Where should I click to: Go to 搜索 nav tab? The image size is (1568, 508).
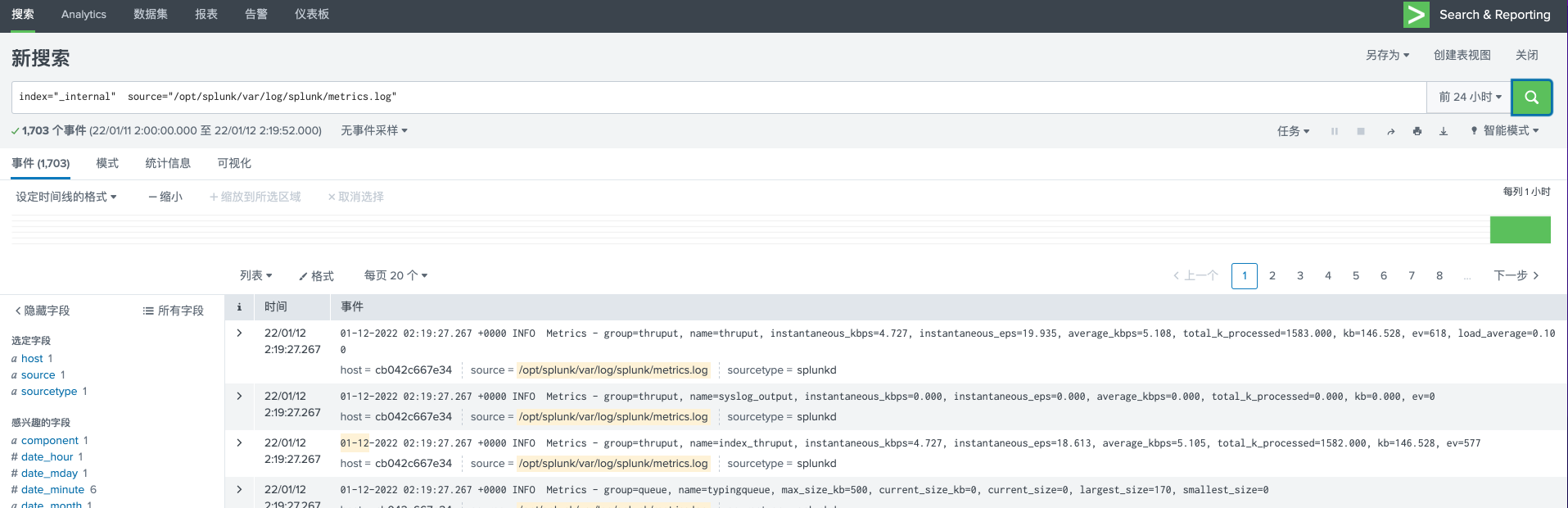tap(23, 15)
